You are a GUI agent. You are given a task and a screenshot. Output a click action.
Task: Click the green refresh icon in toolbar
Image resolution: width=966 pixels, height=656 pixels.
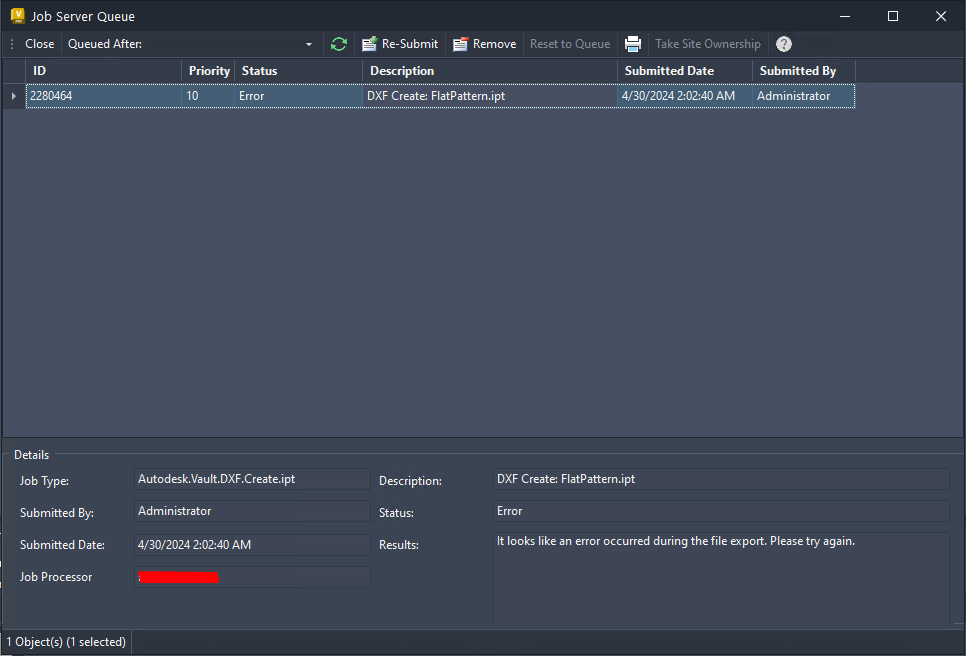coord(339,44)
